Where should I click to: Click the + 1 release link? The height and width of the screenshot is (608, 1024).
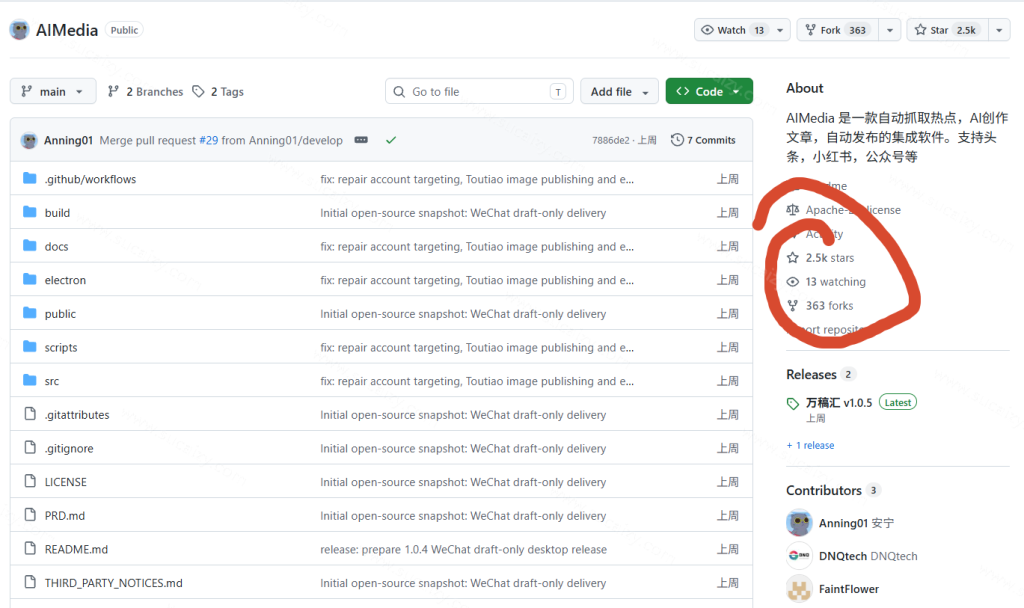coord(810,445)
